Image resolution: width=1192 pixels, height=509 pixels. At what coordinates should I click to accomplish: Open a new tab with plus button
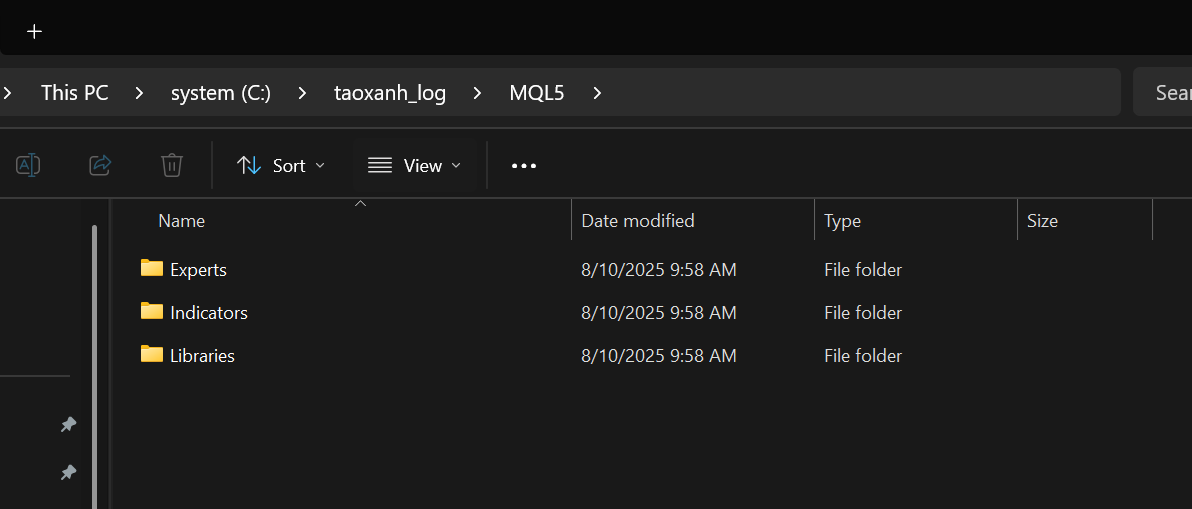(35, 31)
